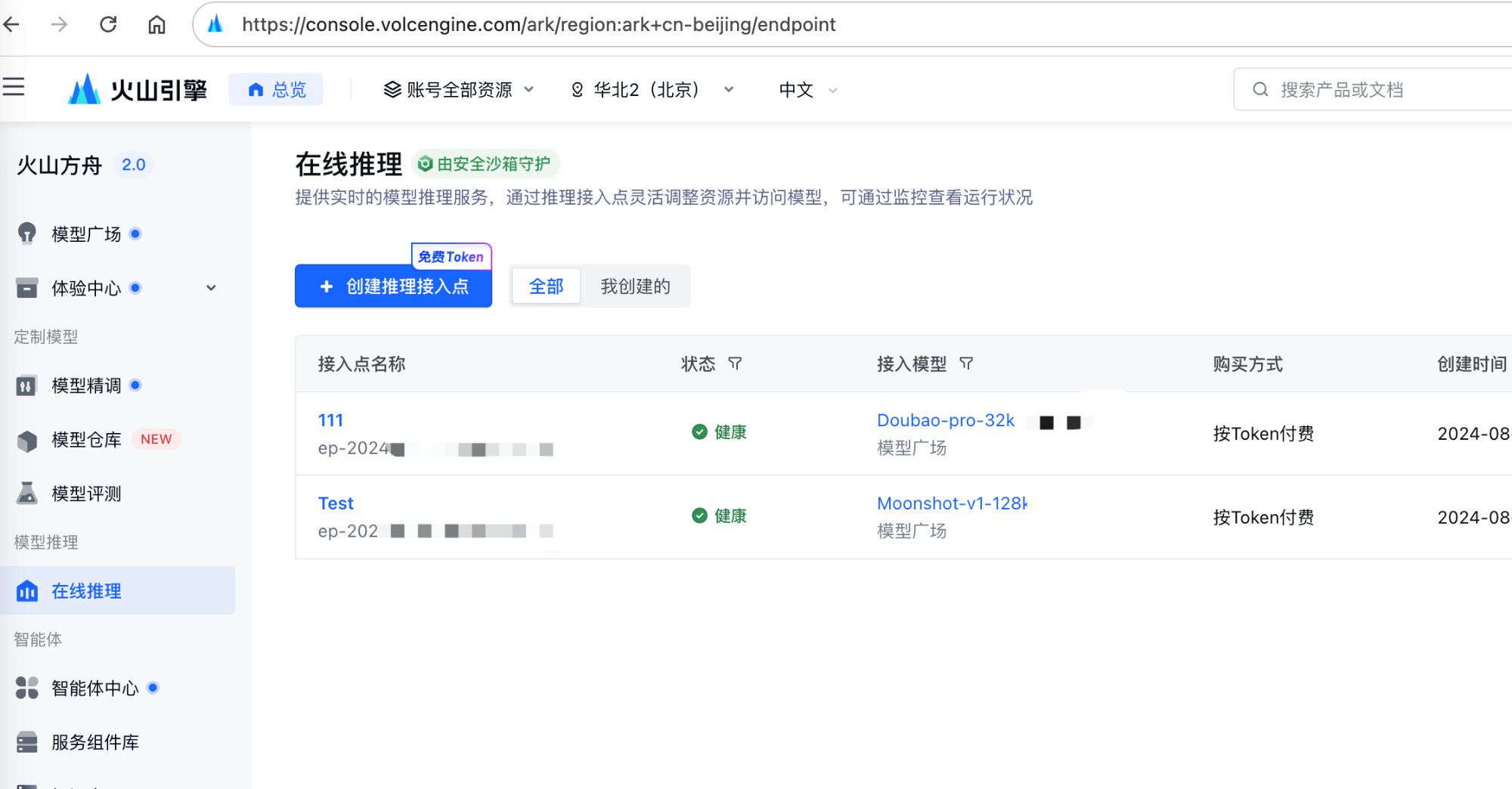Click the 模型精调 sliders icon

tap(26, 386)
